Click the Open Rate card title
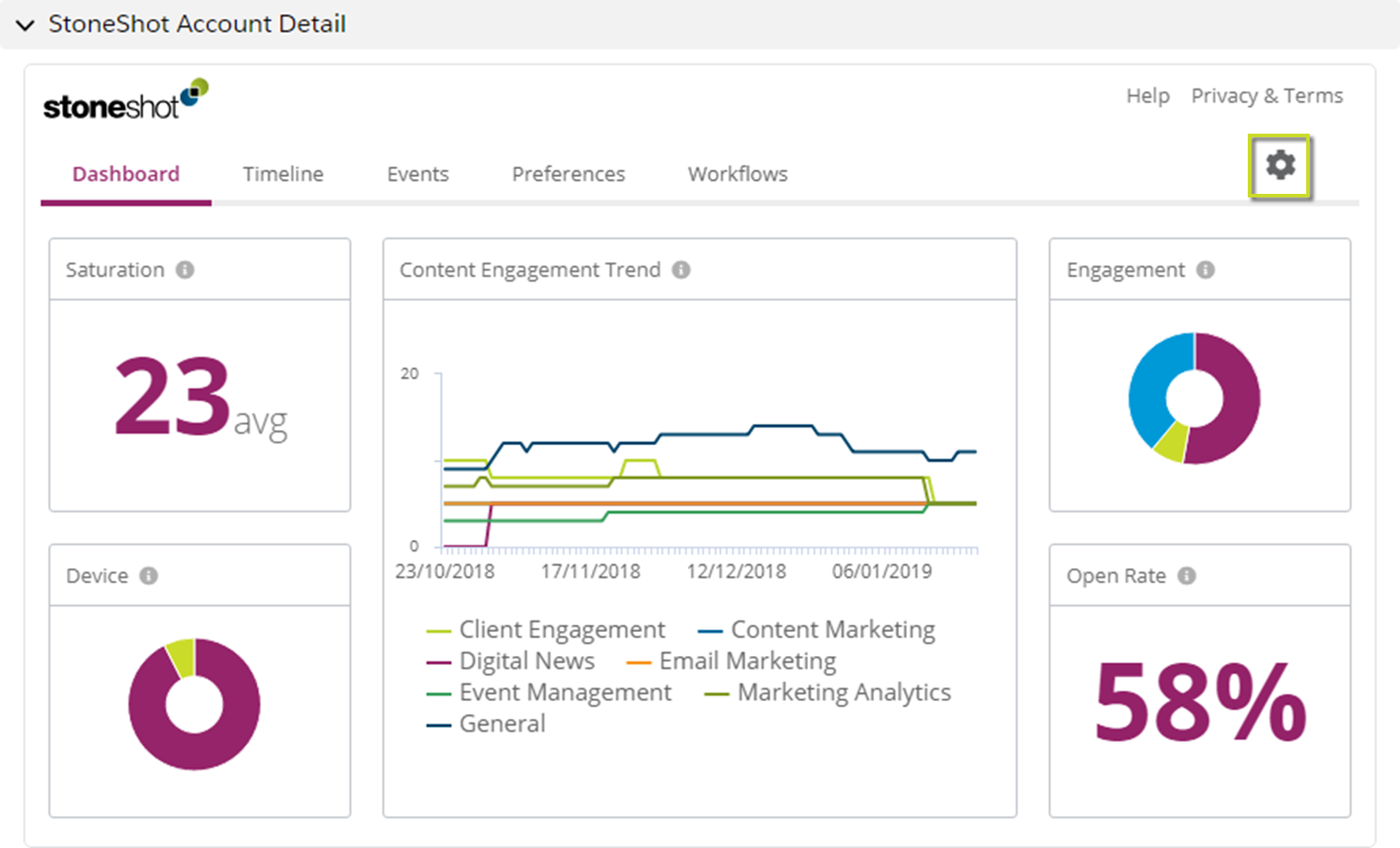The width and height of the screenshot is (1400, 848). 1116,575
